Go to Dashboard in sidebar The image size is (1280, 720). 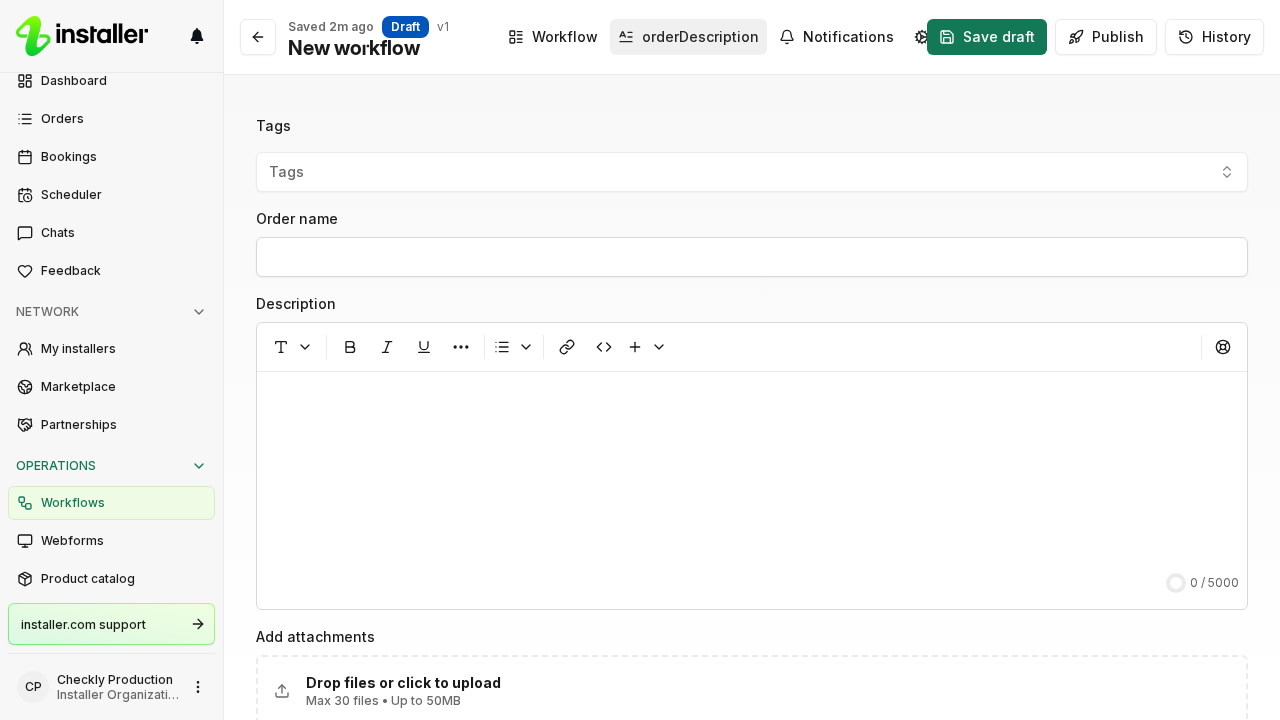coord(111,81)
